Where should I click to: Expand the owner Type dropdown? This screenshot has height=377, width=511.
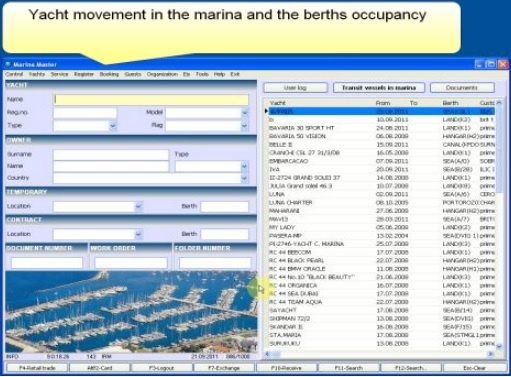click(244, 166)
